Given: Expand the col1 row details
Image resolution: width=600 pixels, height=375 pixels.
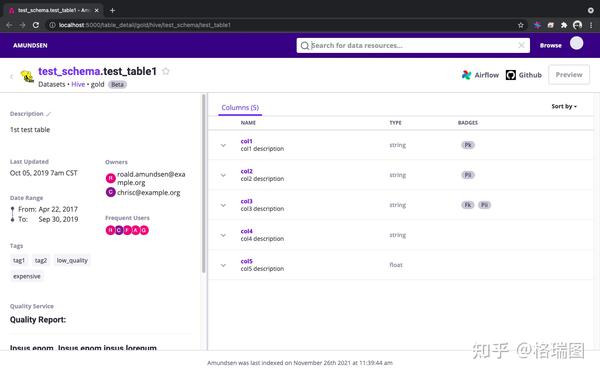Looking at the screenshot, I should point(223,145).
